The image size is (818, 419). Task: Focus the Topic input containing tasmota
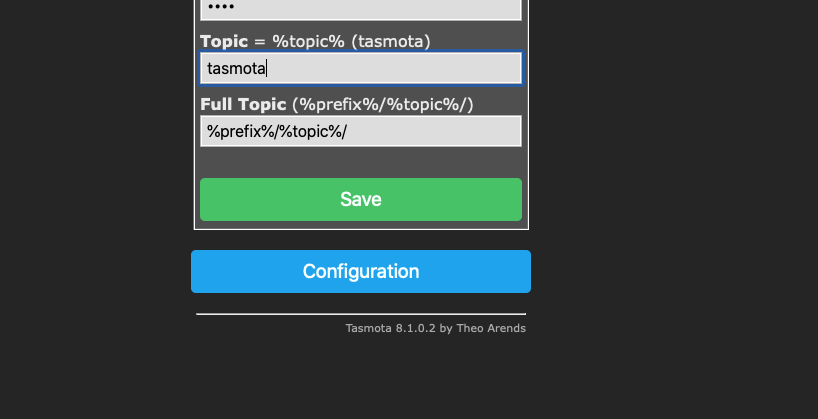360,68
